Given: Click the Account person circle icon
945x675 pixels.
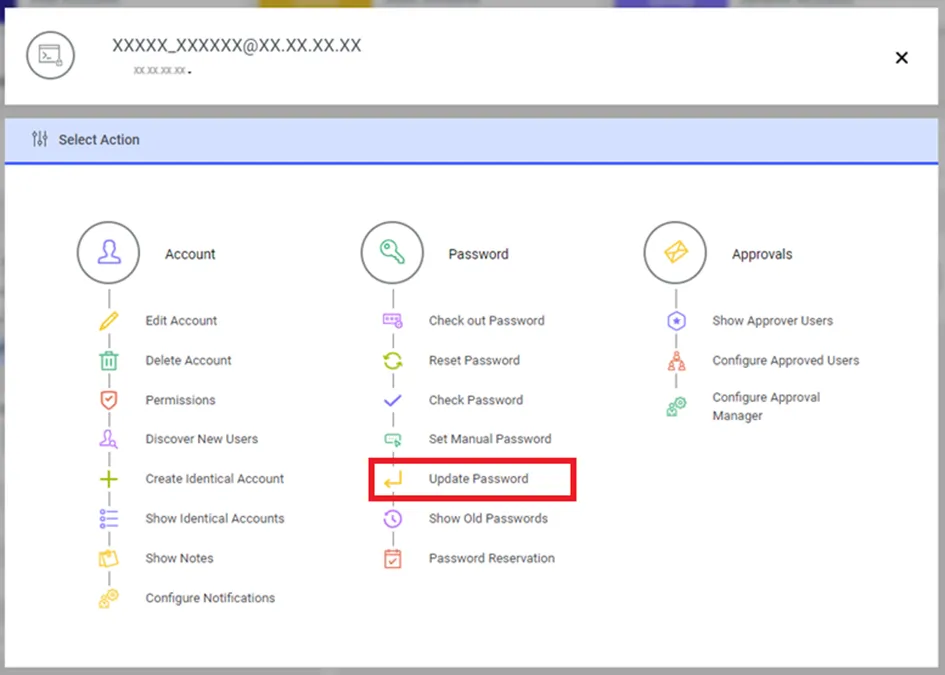Looking at the screenshot, I should (108, 253).
